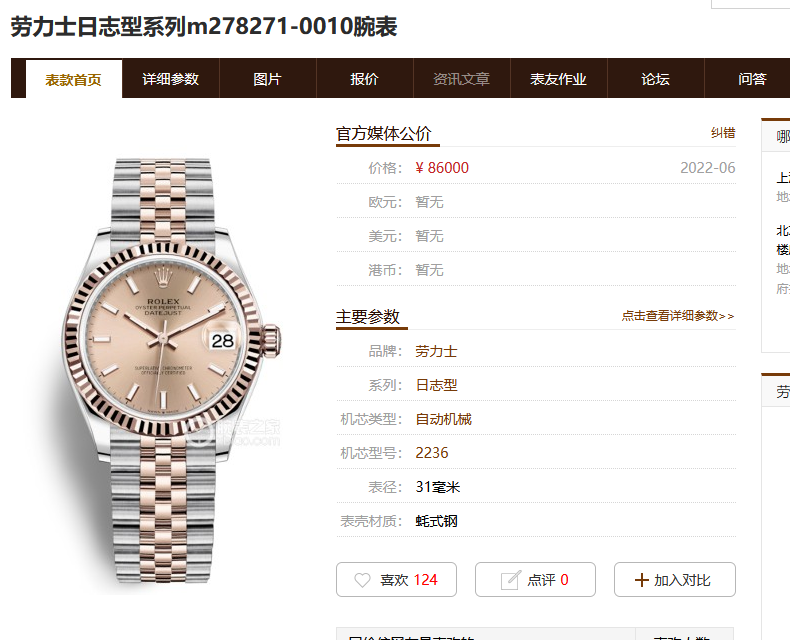
Task: Switch to the 图片 tab
Action: click(x=268, y=79)
